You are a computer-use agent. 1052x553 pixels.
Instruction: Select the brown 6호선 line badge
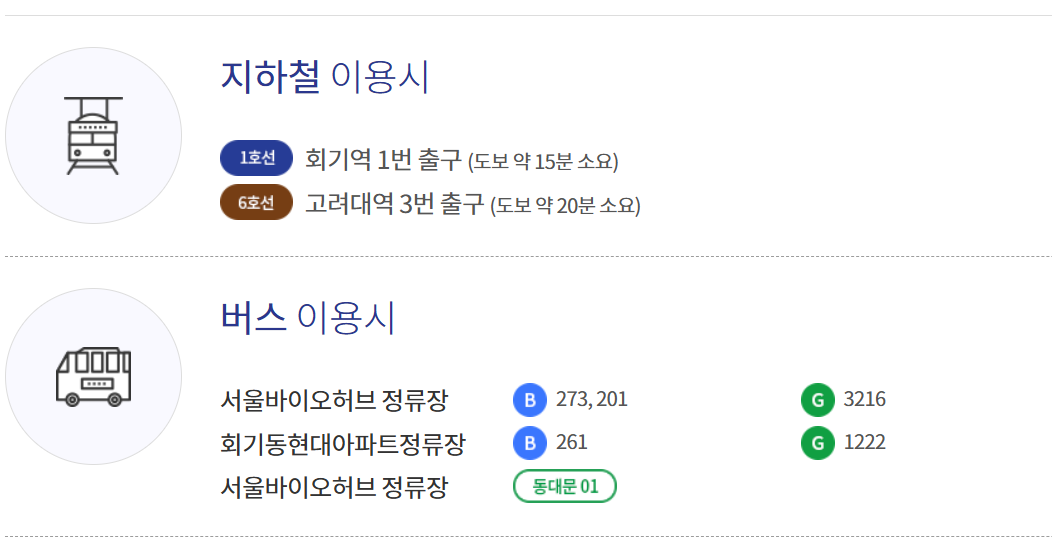(256, 202)
